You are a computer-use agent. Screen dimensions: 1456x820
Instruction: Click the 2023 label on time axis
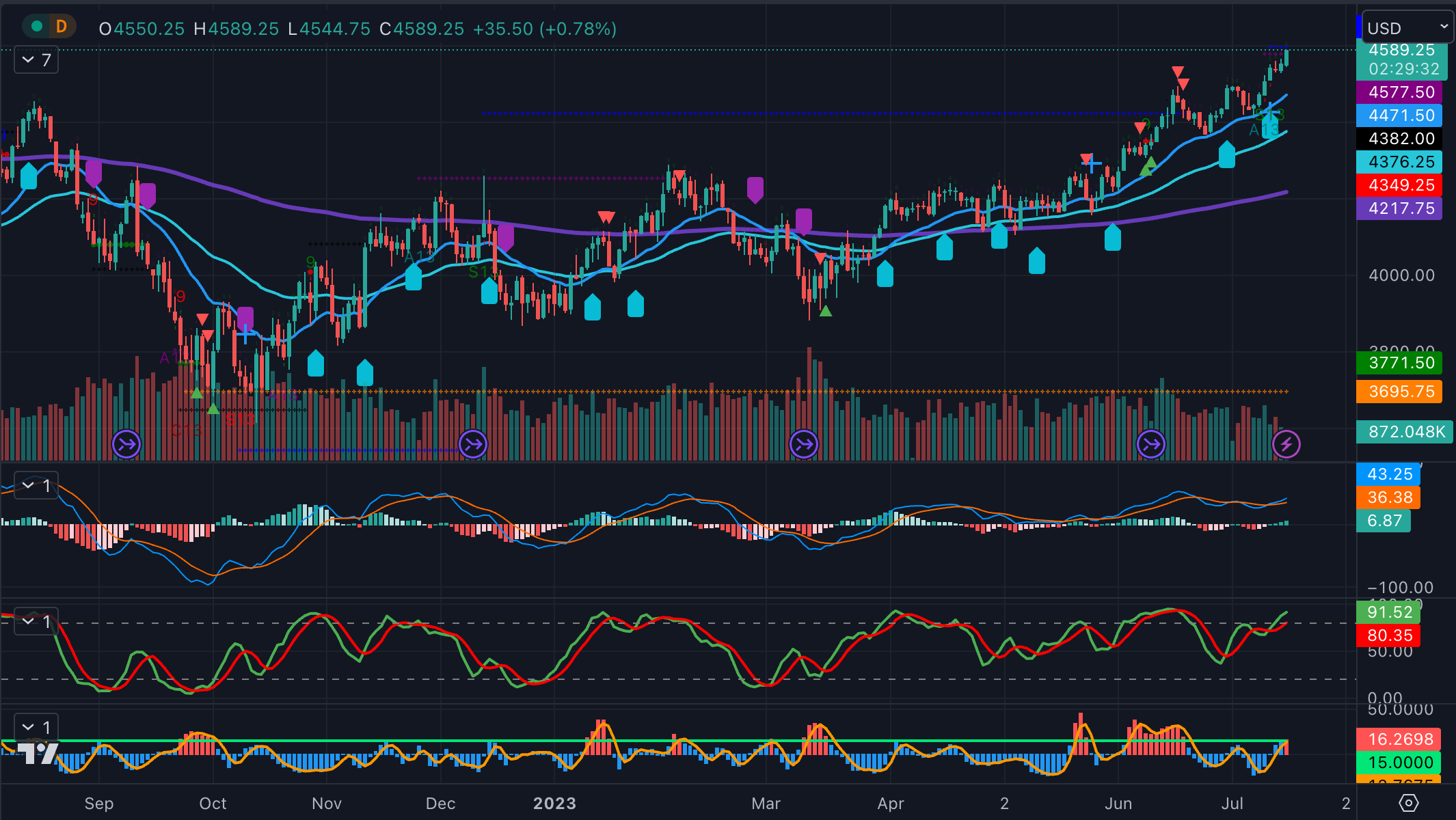click(x=554, y=804)
